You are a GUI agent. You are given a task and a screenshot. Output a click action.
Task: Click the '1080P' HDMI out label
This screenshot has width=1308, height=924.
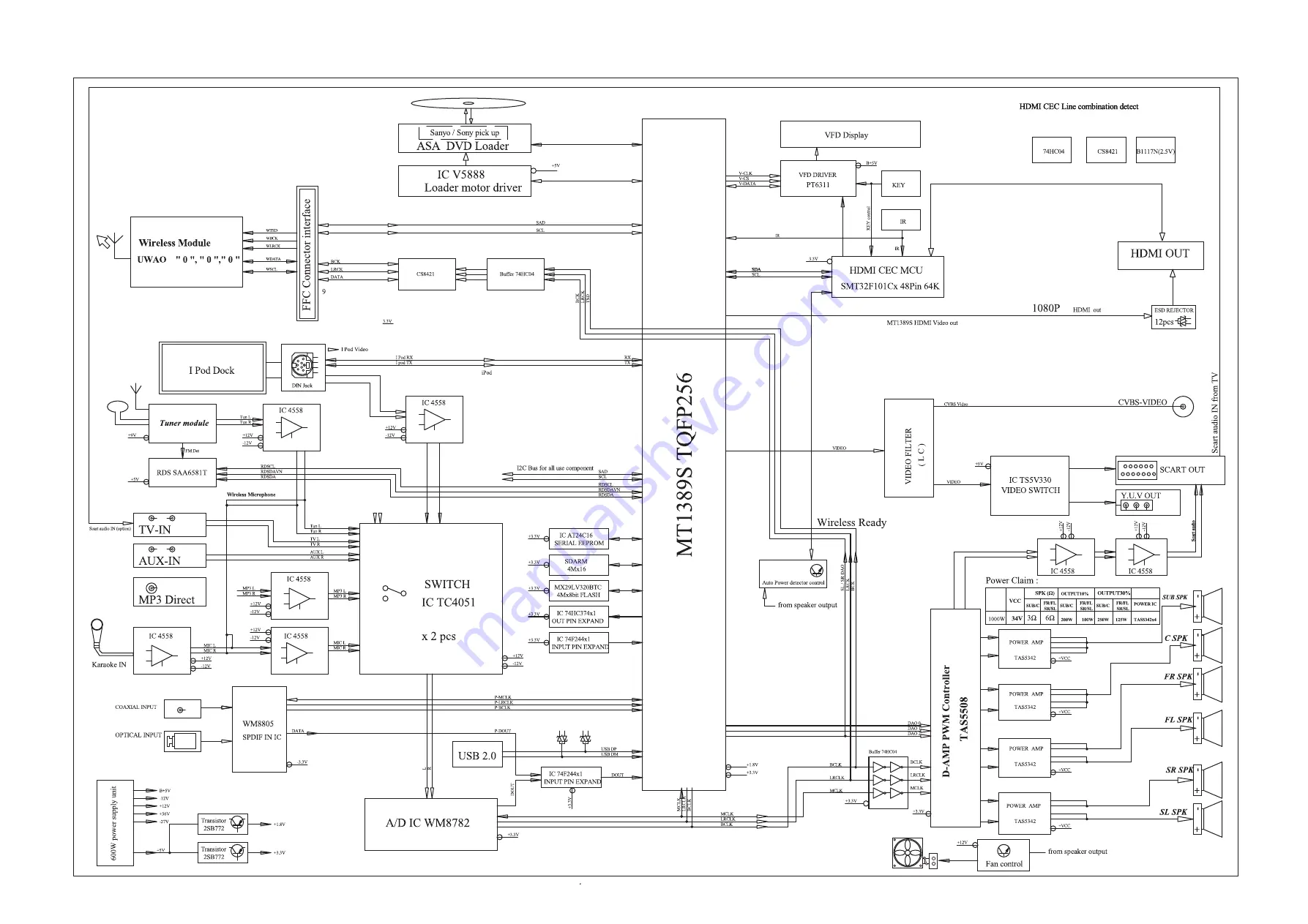[1046, 308]
